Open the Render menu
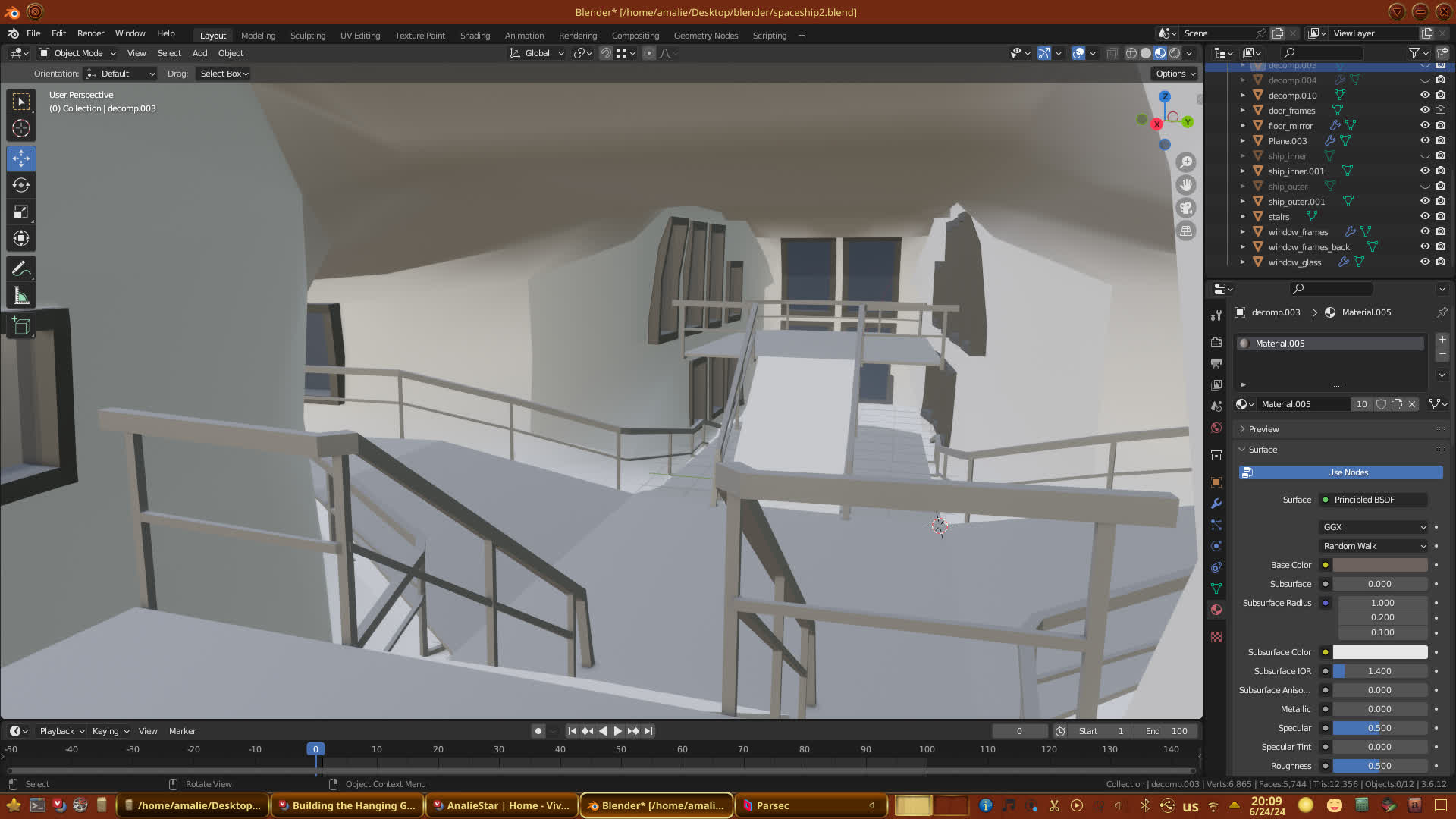 point(90,33)
